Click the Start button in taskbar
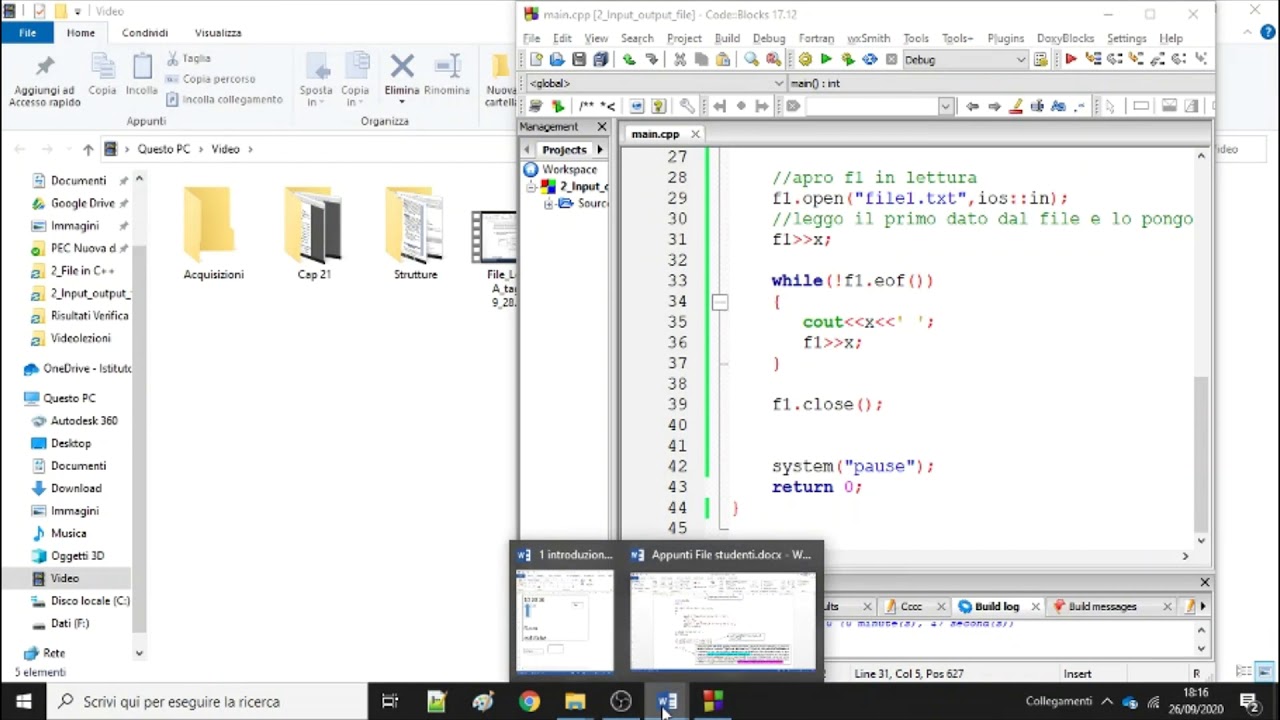This screenshot has height=720, width=1280. [23, 701]
